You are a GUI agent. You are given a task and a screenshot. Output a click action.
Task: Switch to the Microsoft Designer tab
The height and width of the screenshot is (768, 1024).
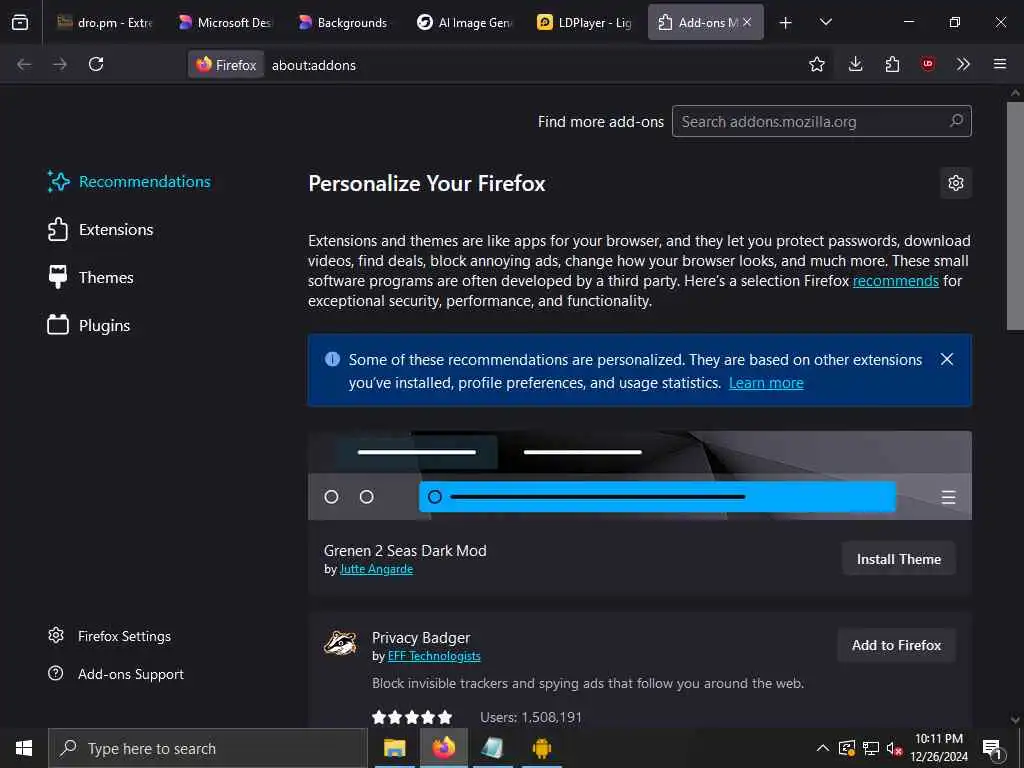click(225, 22)
